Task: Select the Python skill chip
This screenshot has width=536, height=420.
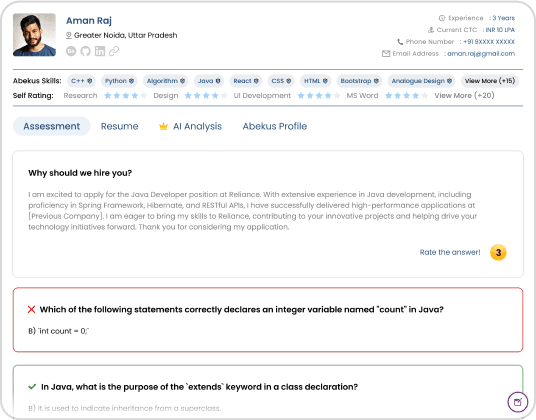Action: (119, 81)
